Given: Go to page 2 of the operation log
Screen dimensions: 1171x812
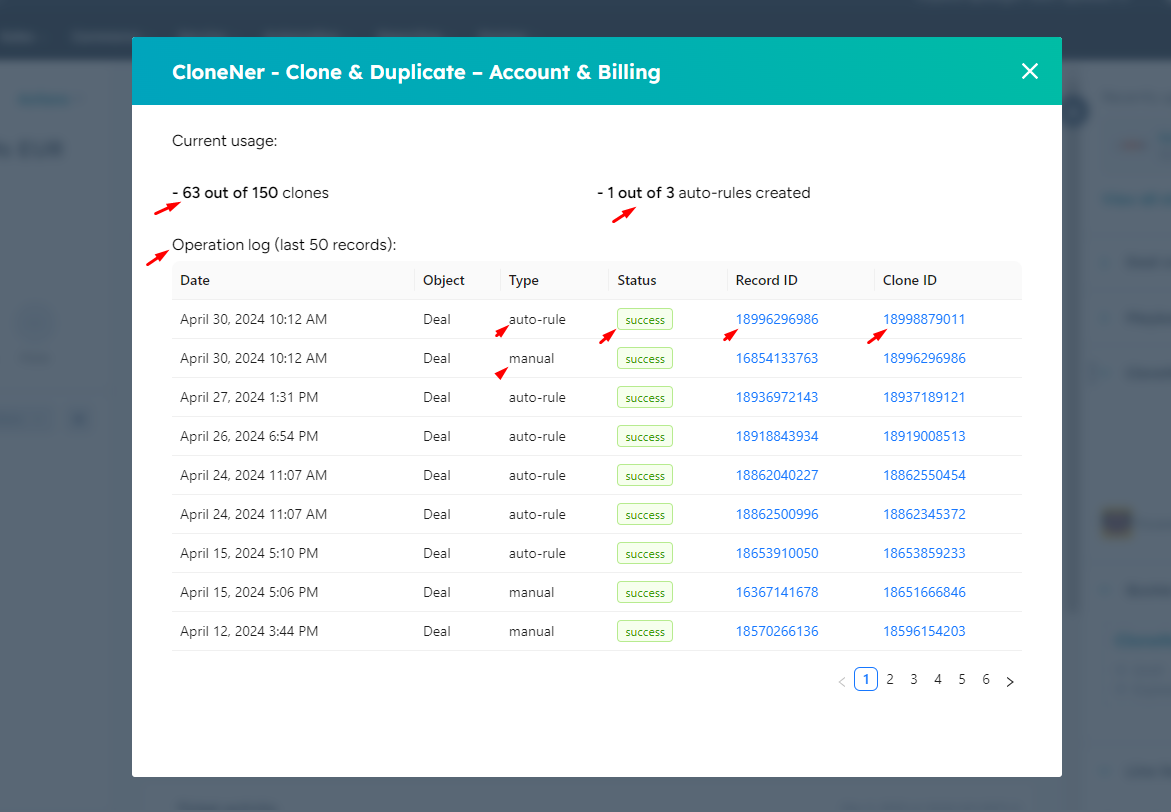Looking at the screenshot, I should coord(890,679).
